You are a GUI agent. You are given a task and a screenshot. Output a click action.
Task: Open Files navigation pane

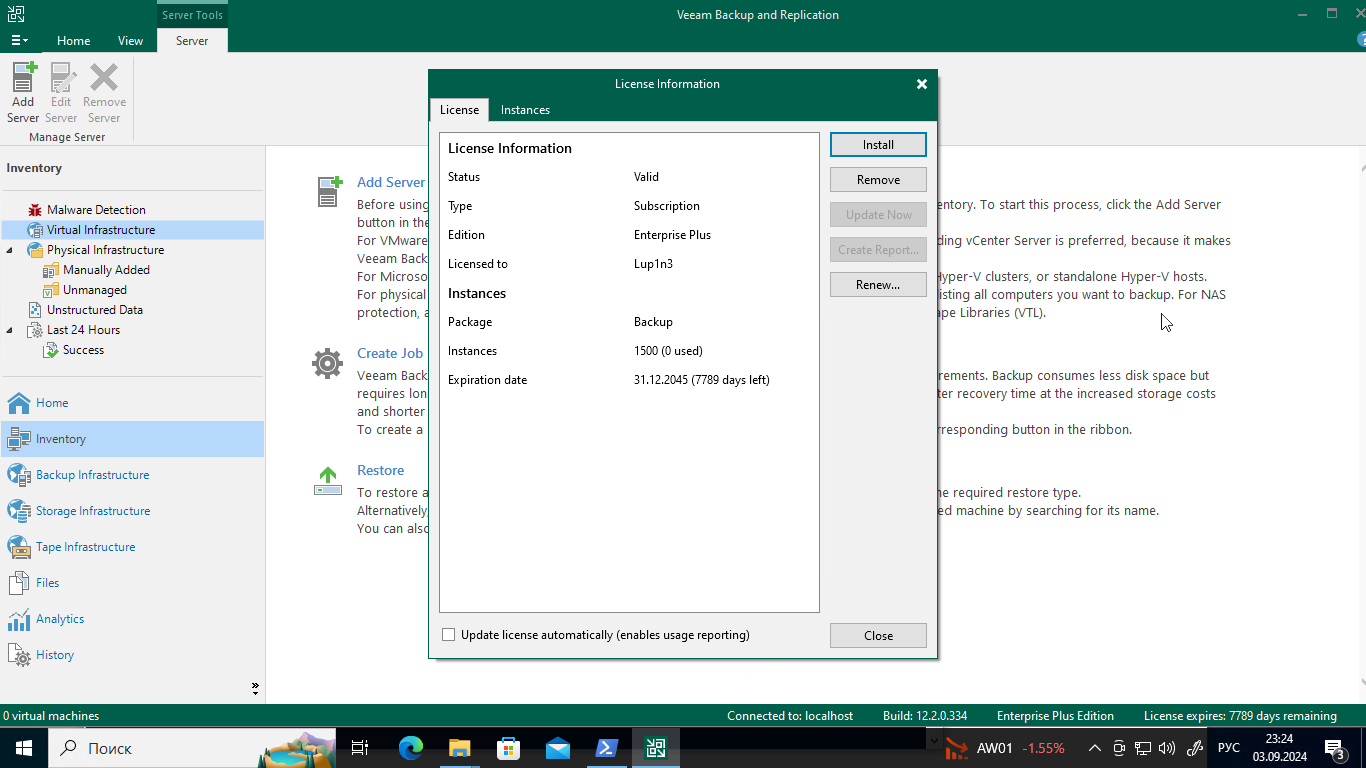coord(132,583)
